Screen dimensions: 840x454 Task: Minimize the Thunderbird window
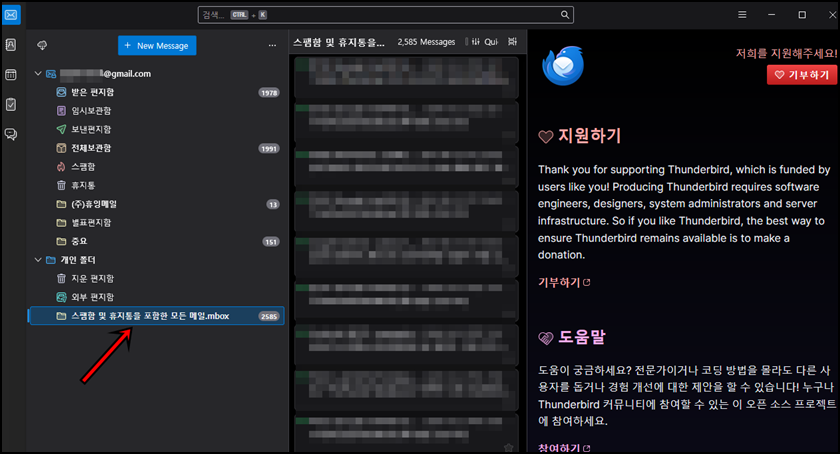[x=771, y=14]
